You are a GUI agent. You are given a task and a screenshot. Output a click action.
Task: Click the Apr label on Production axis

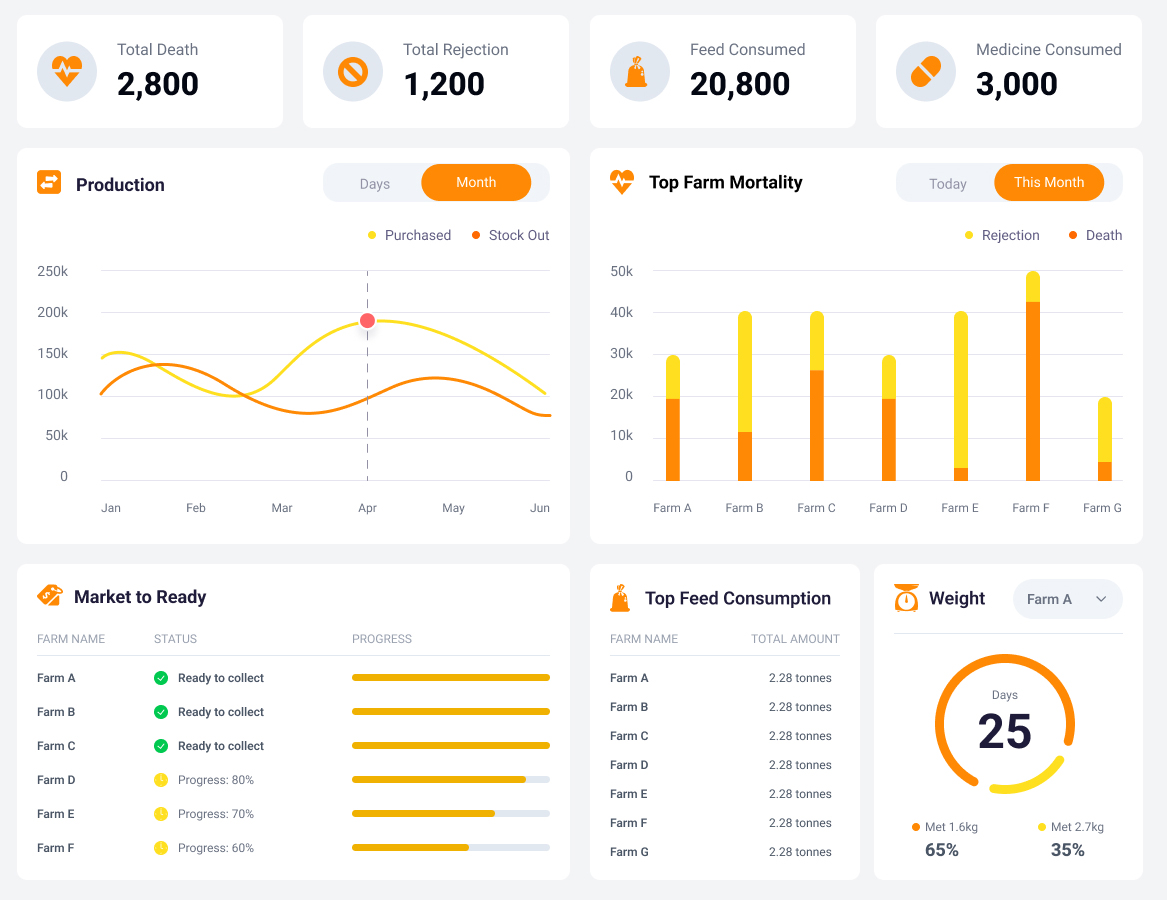(367, 508)
